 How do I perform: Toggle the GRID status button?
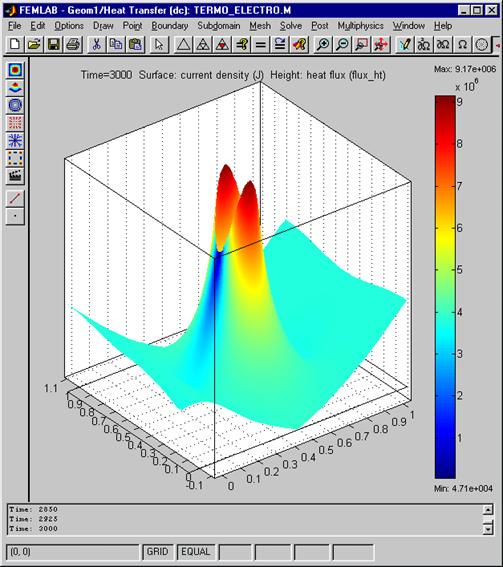tap(158, 552)
